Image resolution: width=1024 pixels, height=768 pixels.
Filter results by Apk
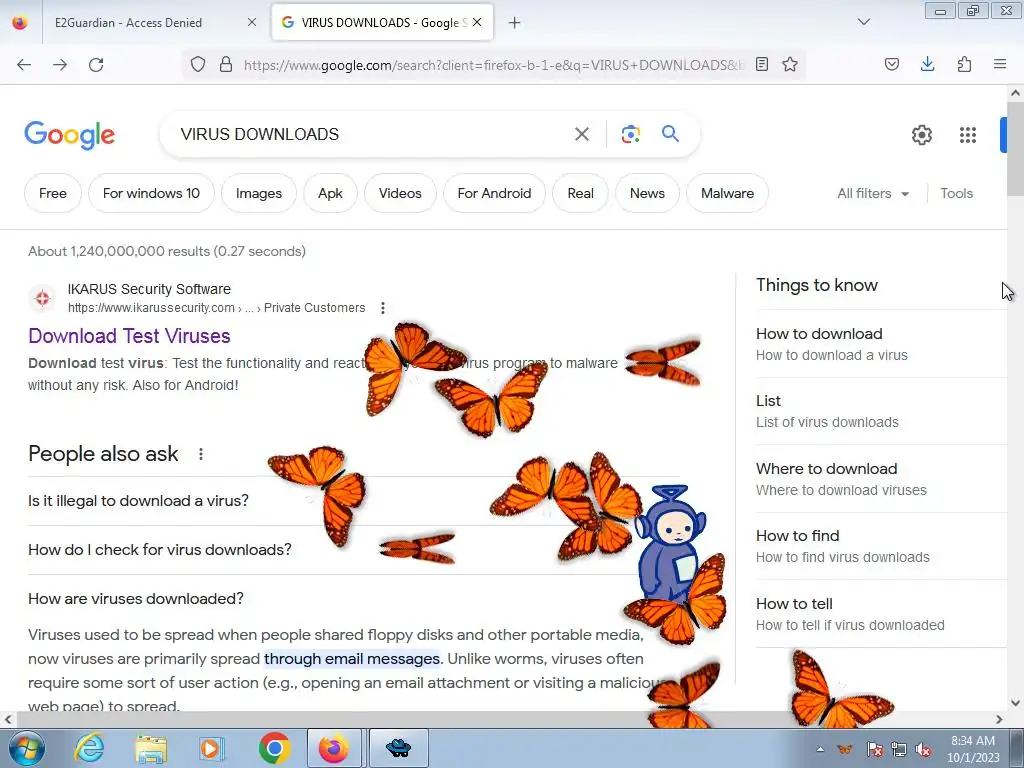point(330,193)
